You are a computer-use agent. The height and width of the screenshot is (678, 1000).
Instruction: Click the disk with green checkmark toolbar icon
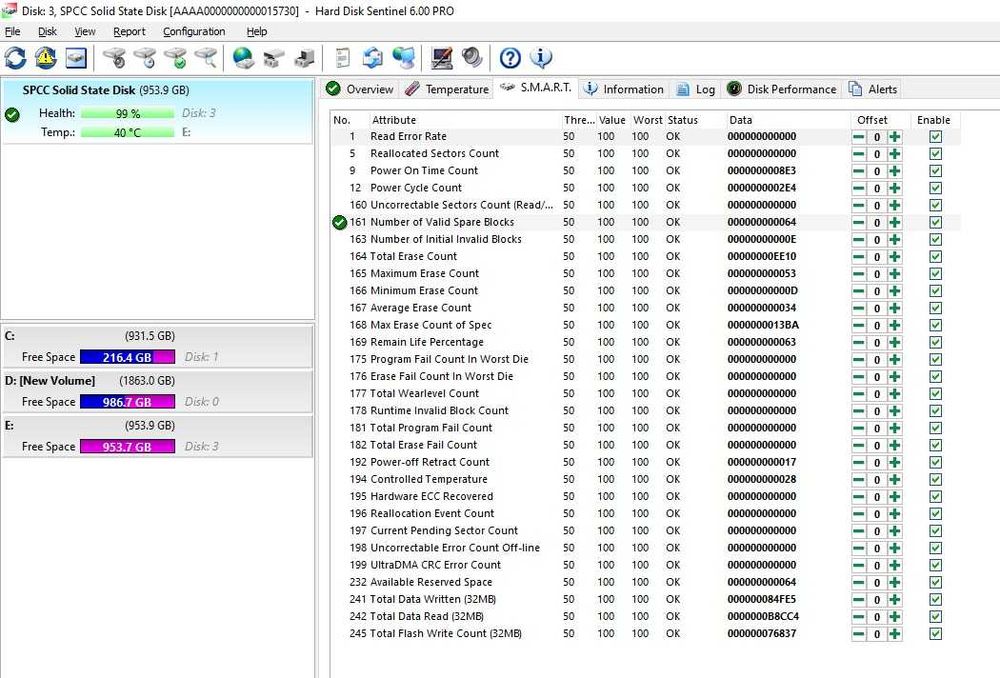175,58
